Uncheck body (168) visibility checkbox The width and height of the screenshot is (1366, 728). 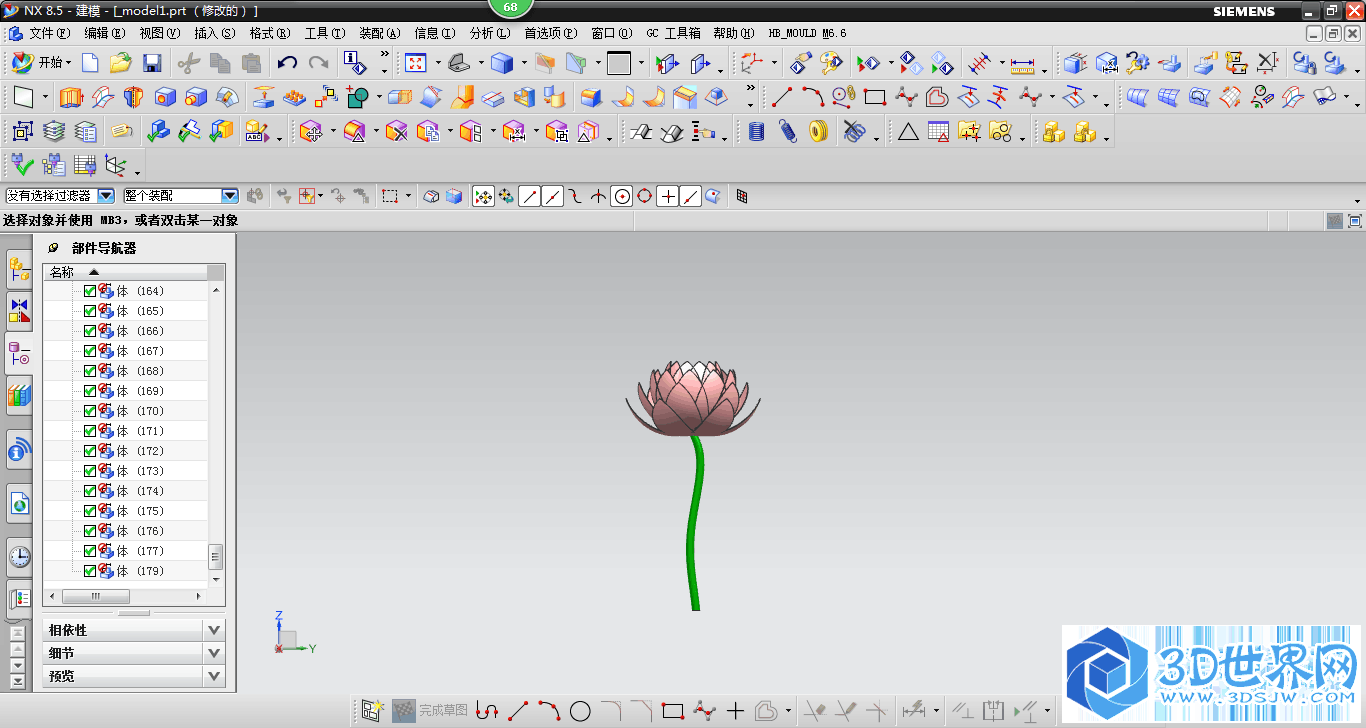pos(90,371)
